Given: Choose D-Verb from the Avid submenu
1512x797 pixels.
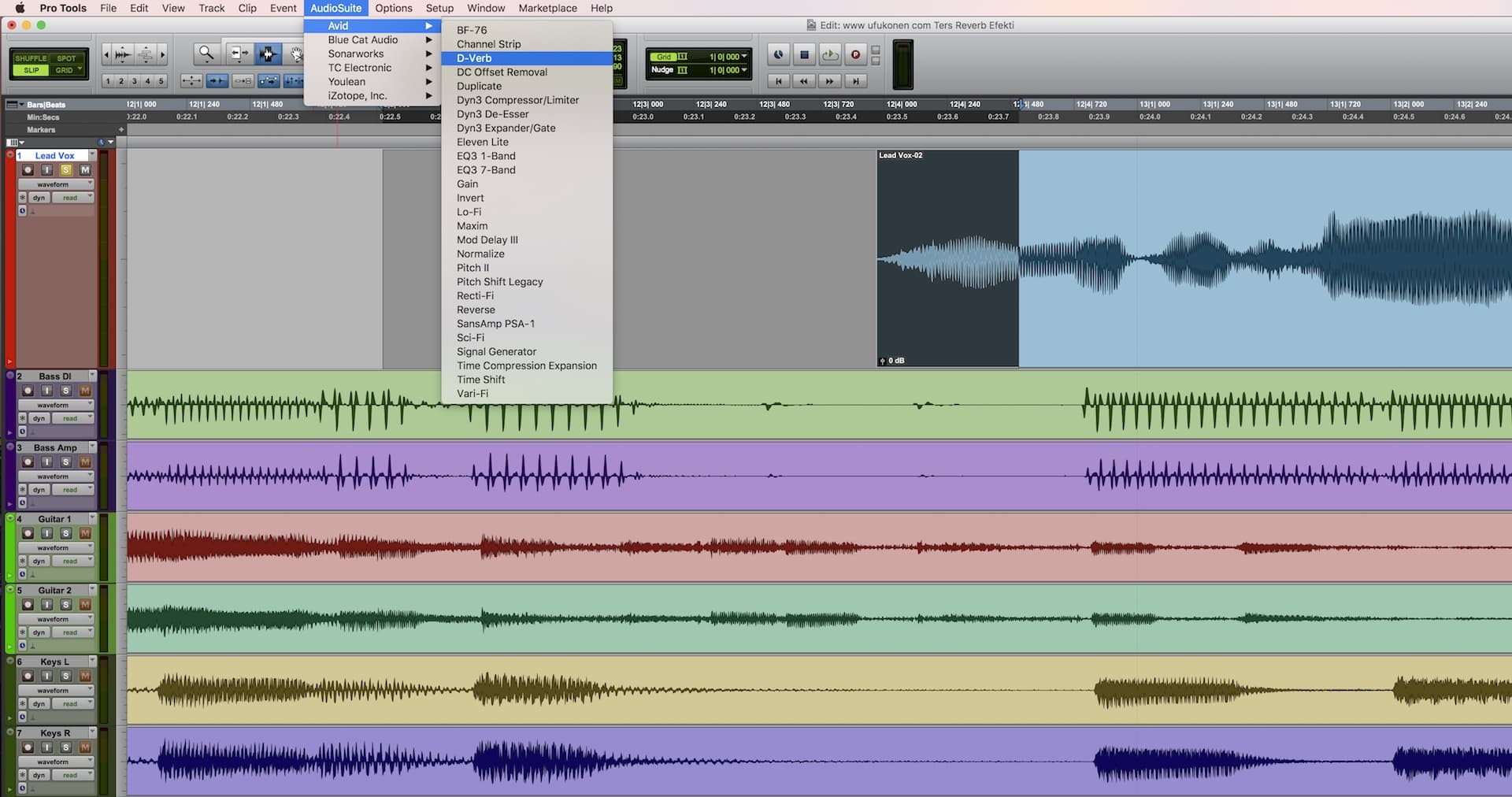Looking at the screenshot, I should [x=474, y=58].
